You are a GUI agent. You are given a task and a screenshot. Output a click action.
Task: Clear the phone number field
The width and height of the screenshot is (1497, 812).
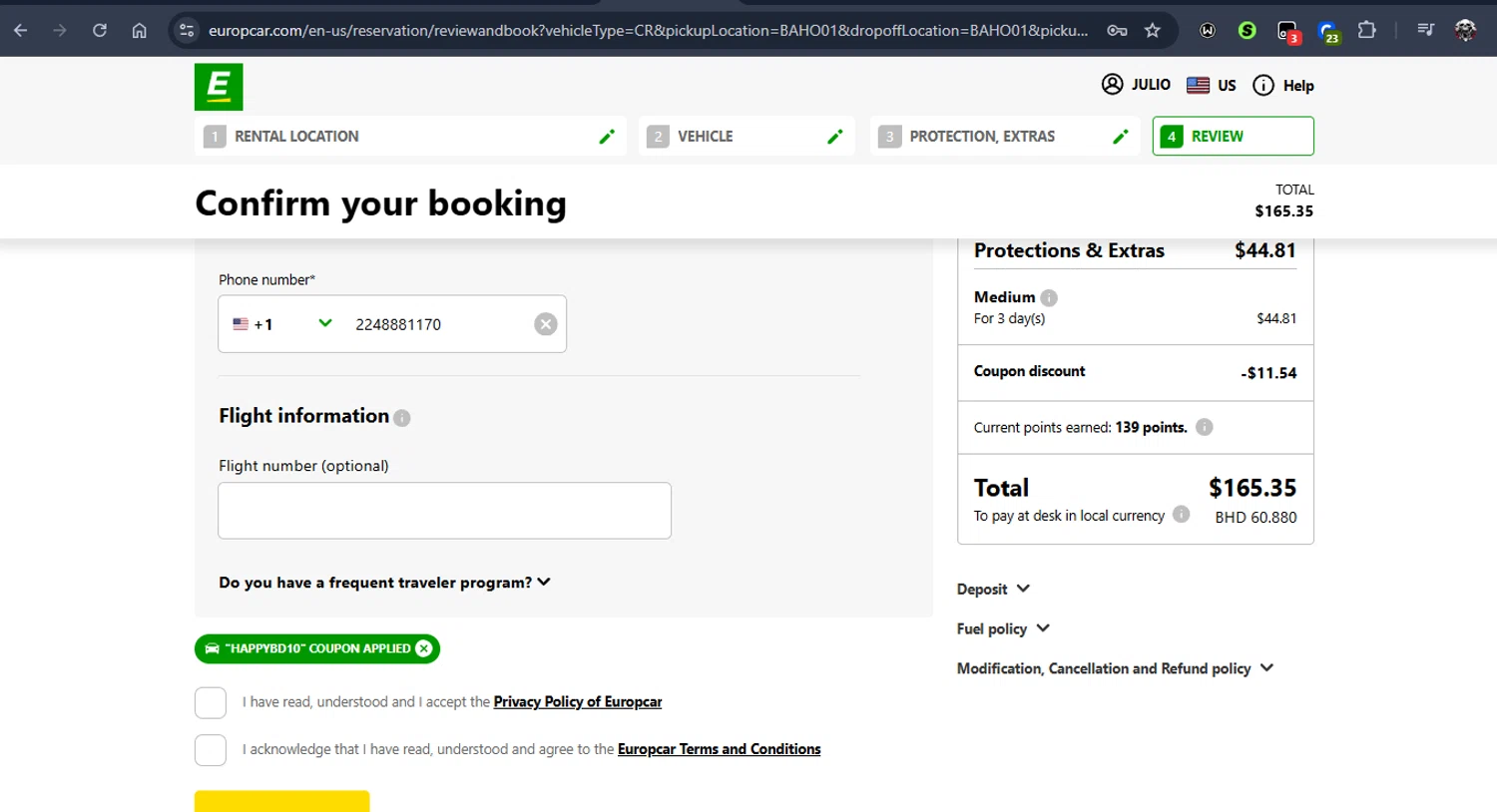pyautogui.click(x=545, y=324)
